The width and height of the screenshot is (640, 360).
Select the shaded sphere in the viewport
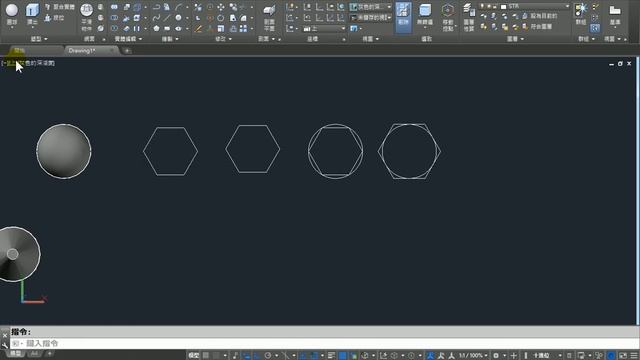point(64,151)
